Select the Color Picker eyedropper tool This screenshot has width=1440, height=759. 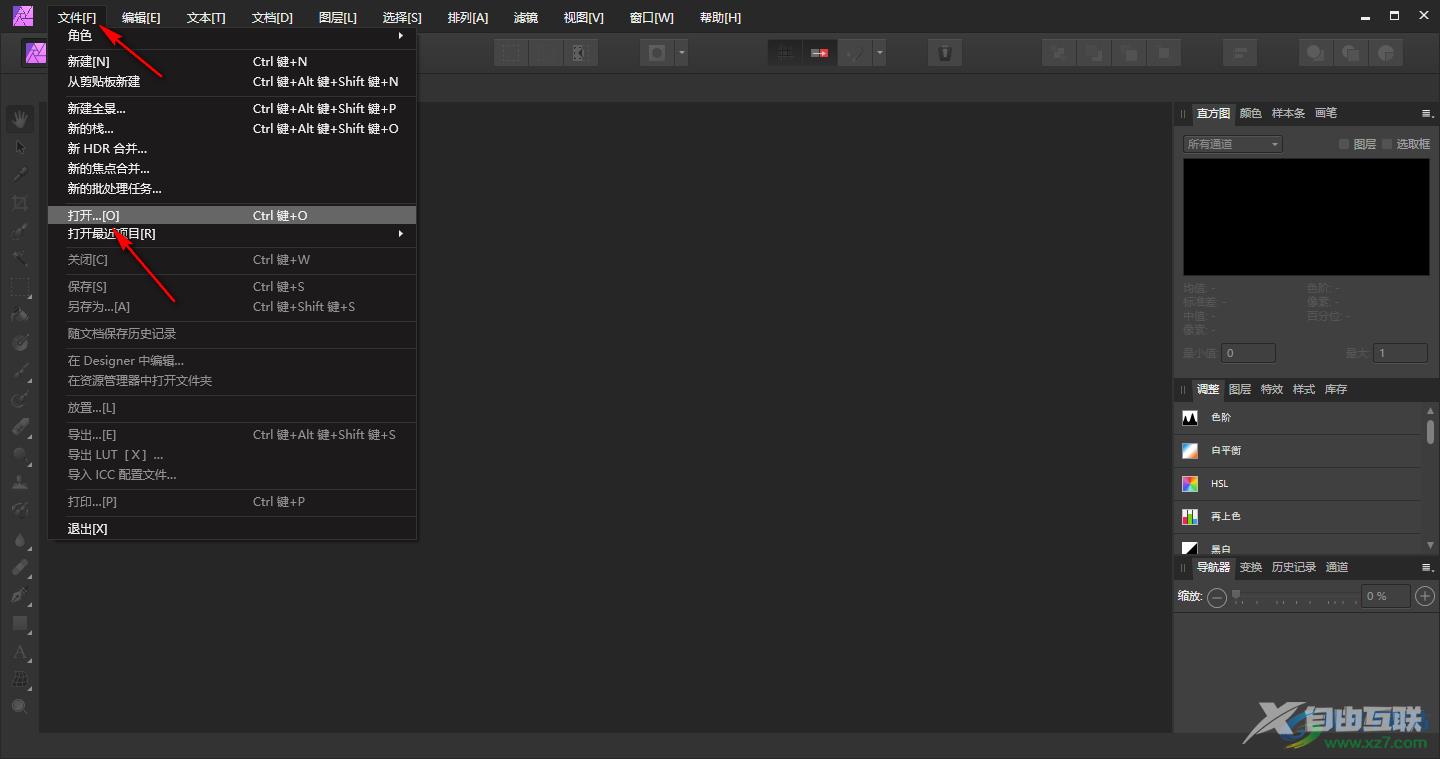[20, 175]
